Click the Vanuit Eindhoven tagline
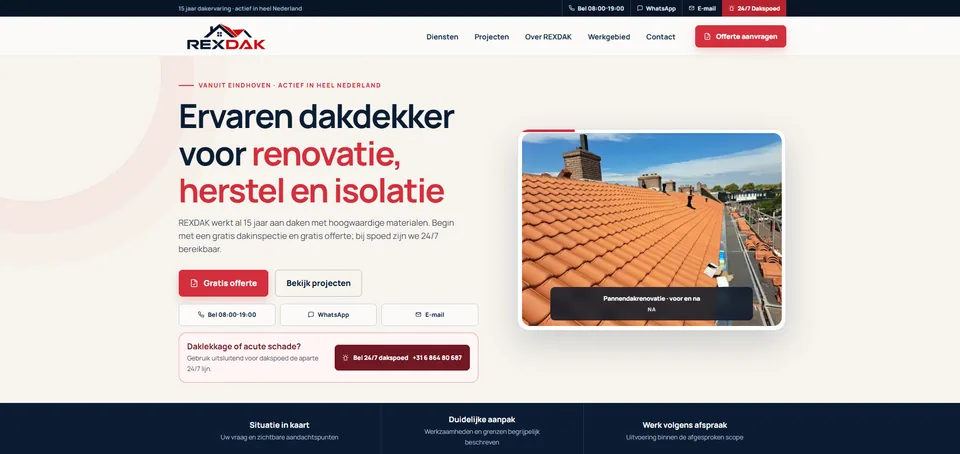Image resolution: width=960 pixels, height=454 pixels. (x=290, y=85)
